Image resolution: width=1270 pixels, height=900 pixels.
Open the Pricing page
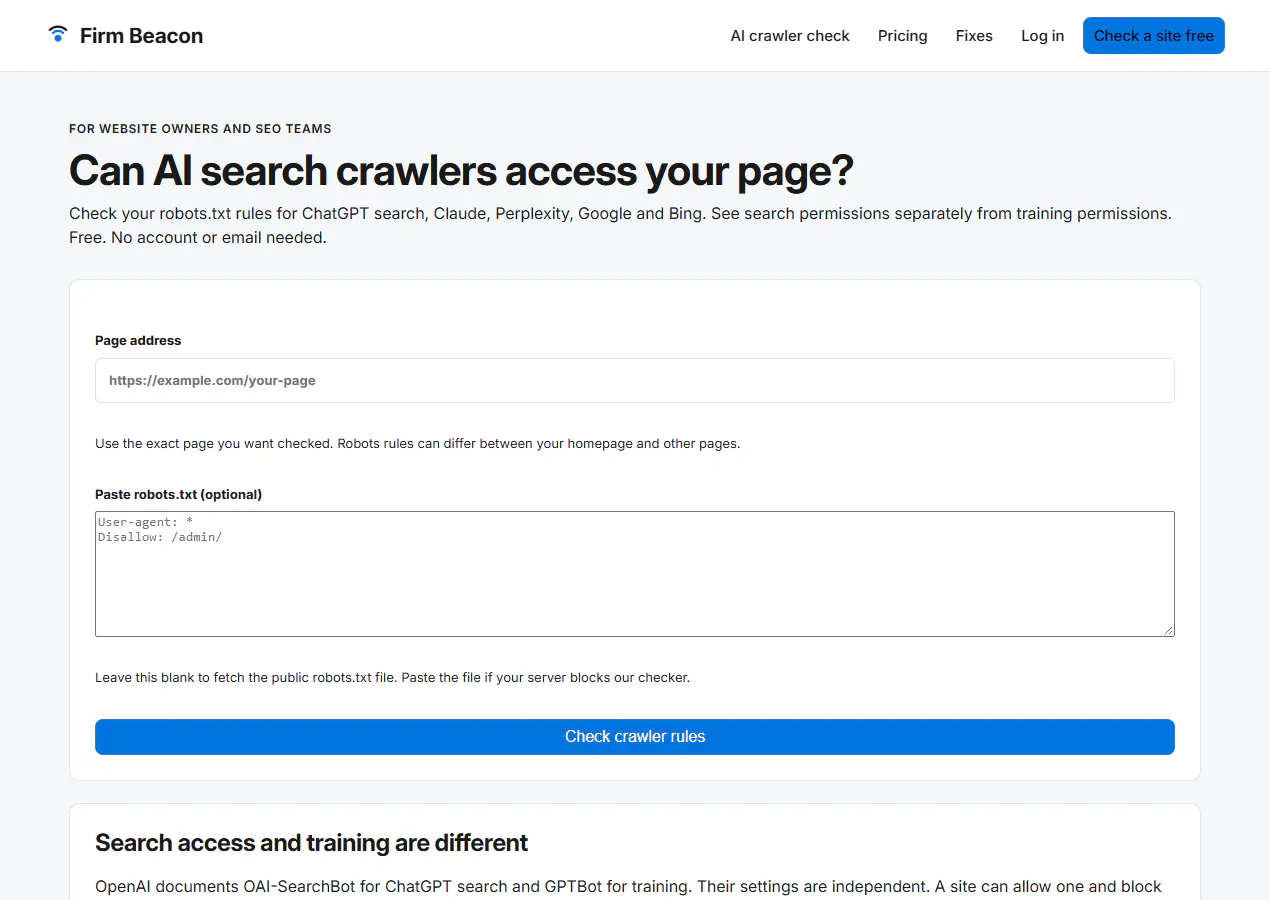[903, 36]
